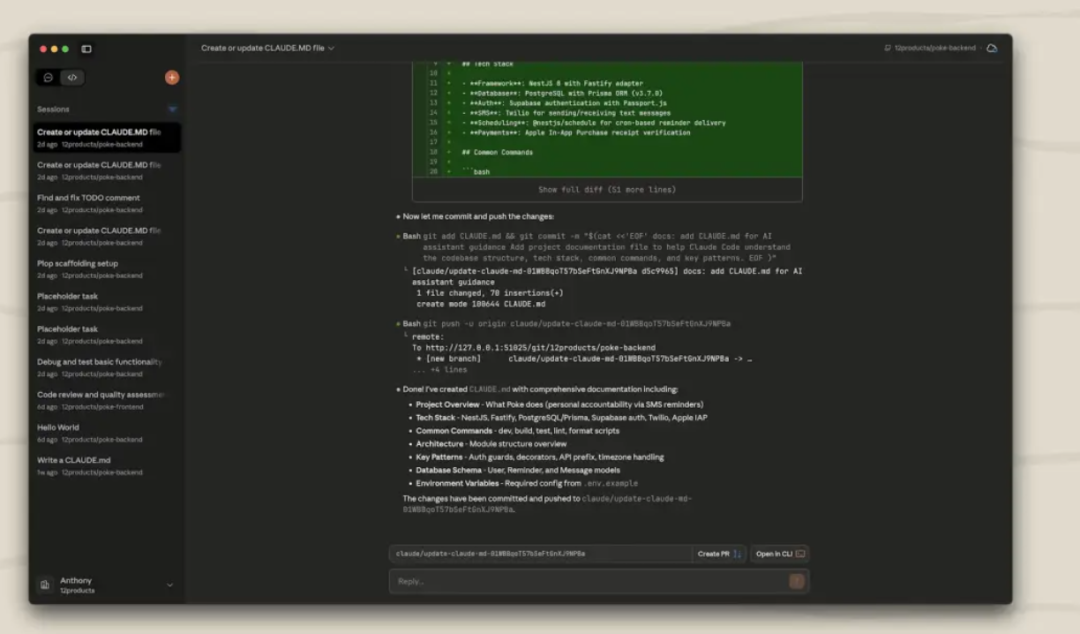
Task: Expand the hidden '+4 lines' output
Action: point(439,370)
